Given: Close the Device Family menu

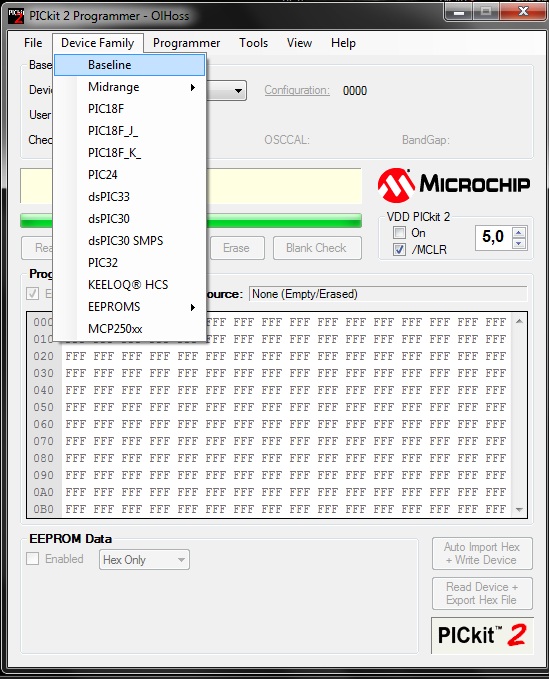Looking at the screenshot, I should click(98, 43).
